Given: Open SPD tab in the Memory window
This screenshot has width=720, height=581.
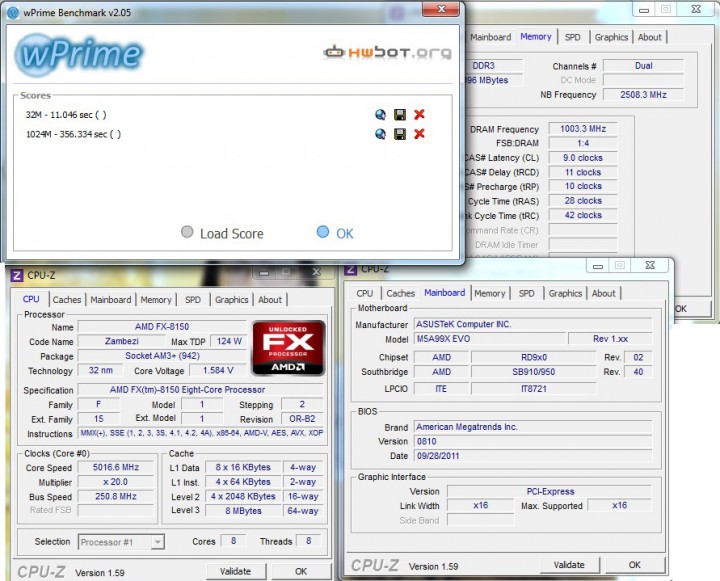Looking at the screenshot, I should [573, 37].
